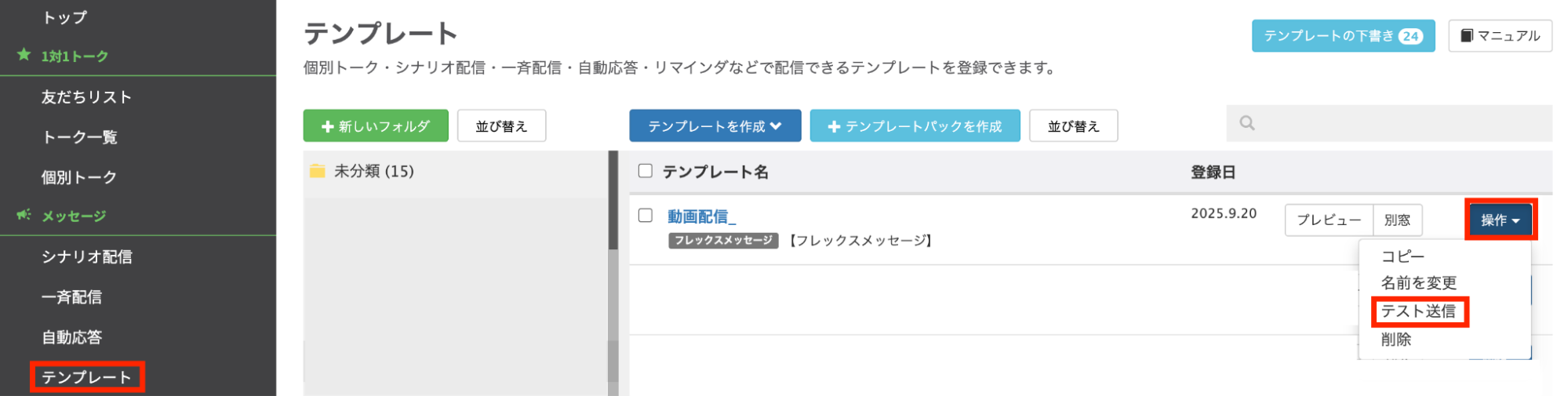This screenshot has height=396, width=1568.
Task: Click the megaphone icon beside メッセージ
Action: [x=24, y=215]
